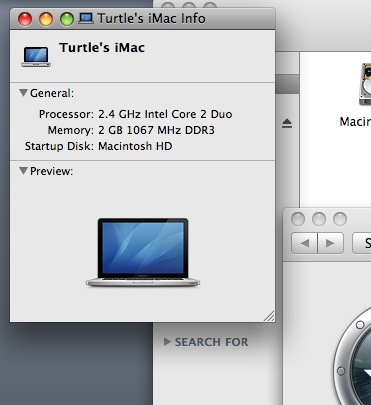The image size is (371, 405).
Task: Click the Preview section label
Action: pyautogui.click(x=51, y=171)
